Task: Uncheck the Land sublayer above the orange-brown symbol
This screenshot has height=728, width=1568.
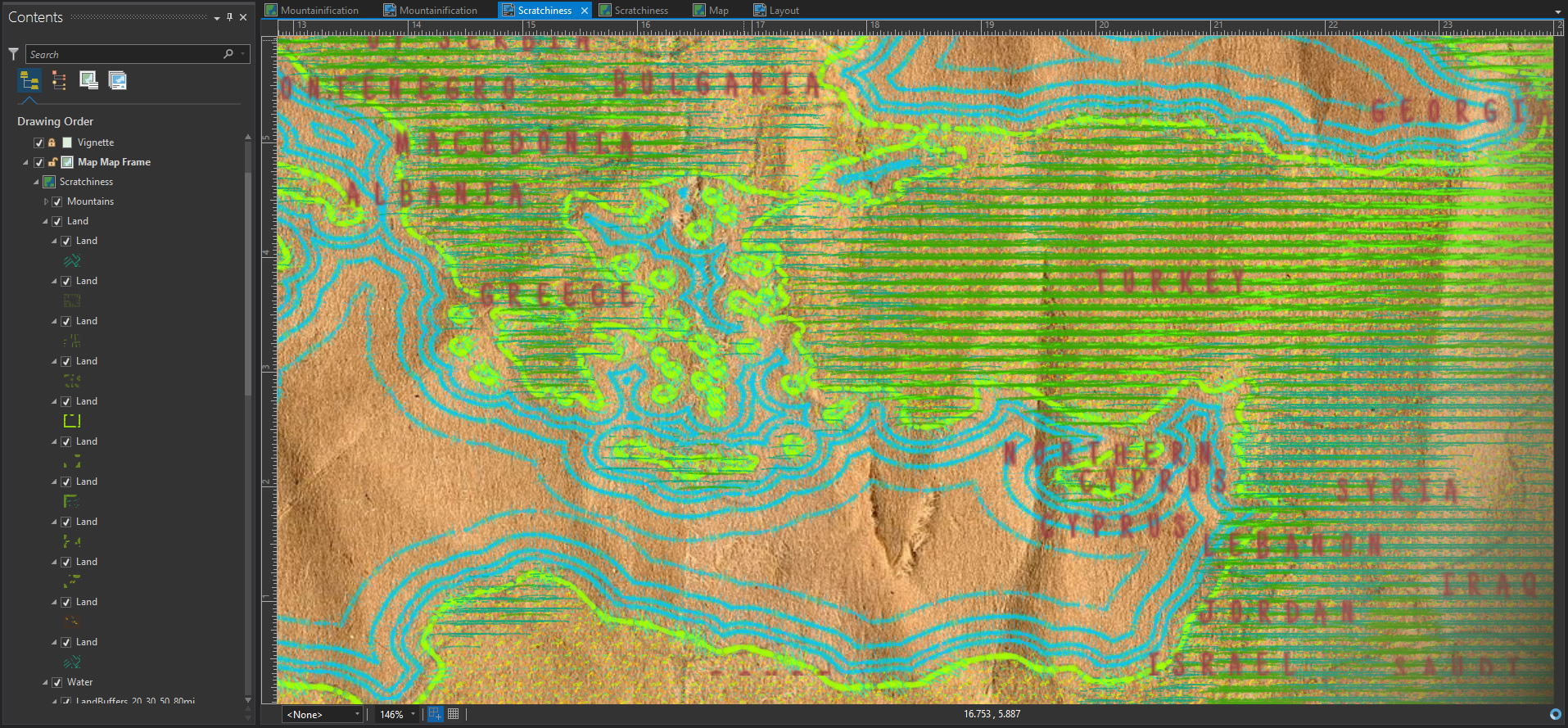Action: coord(66,602)
